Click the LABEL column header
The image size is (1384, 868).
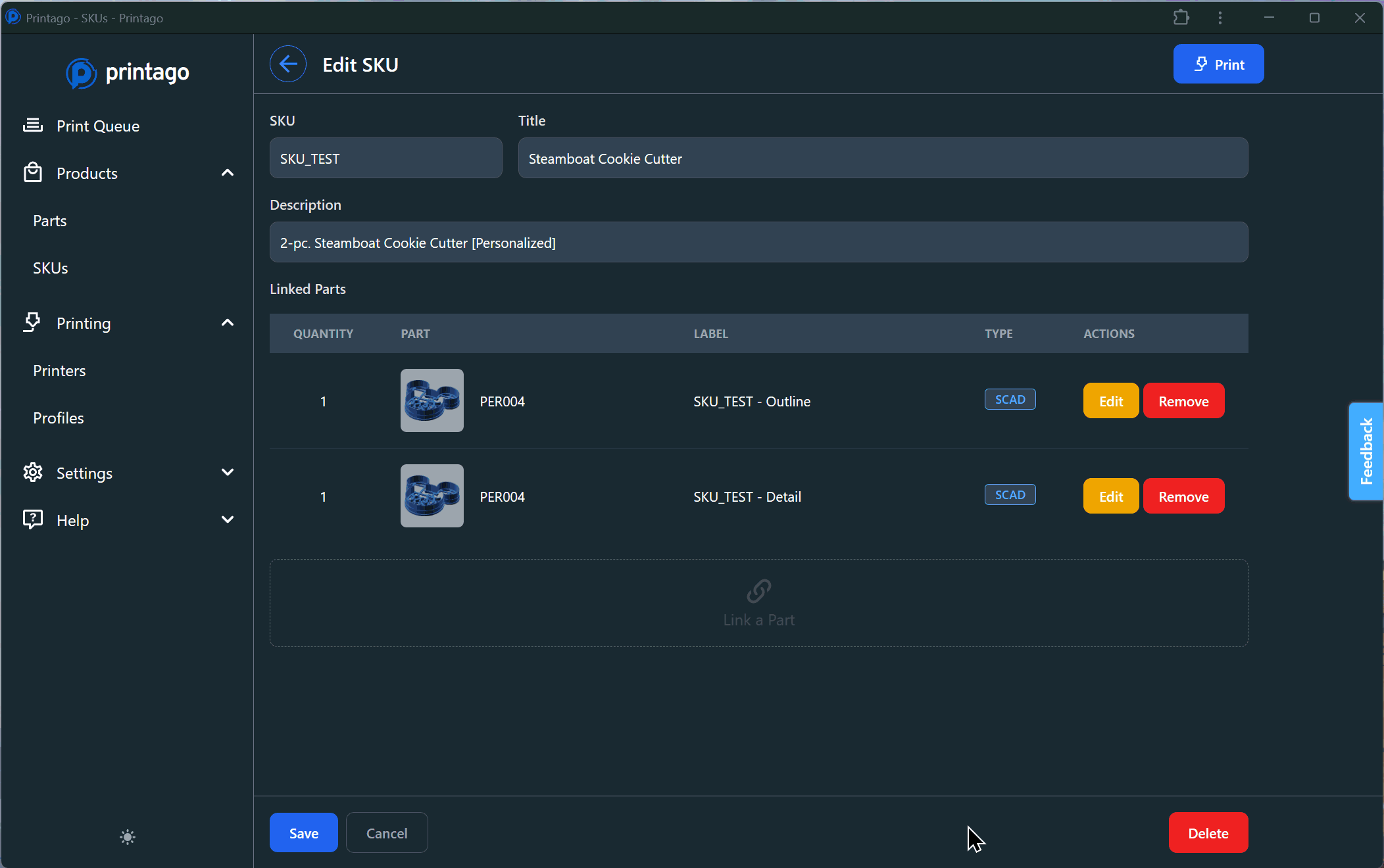tap(710, 333)
